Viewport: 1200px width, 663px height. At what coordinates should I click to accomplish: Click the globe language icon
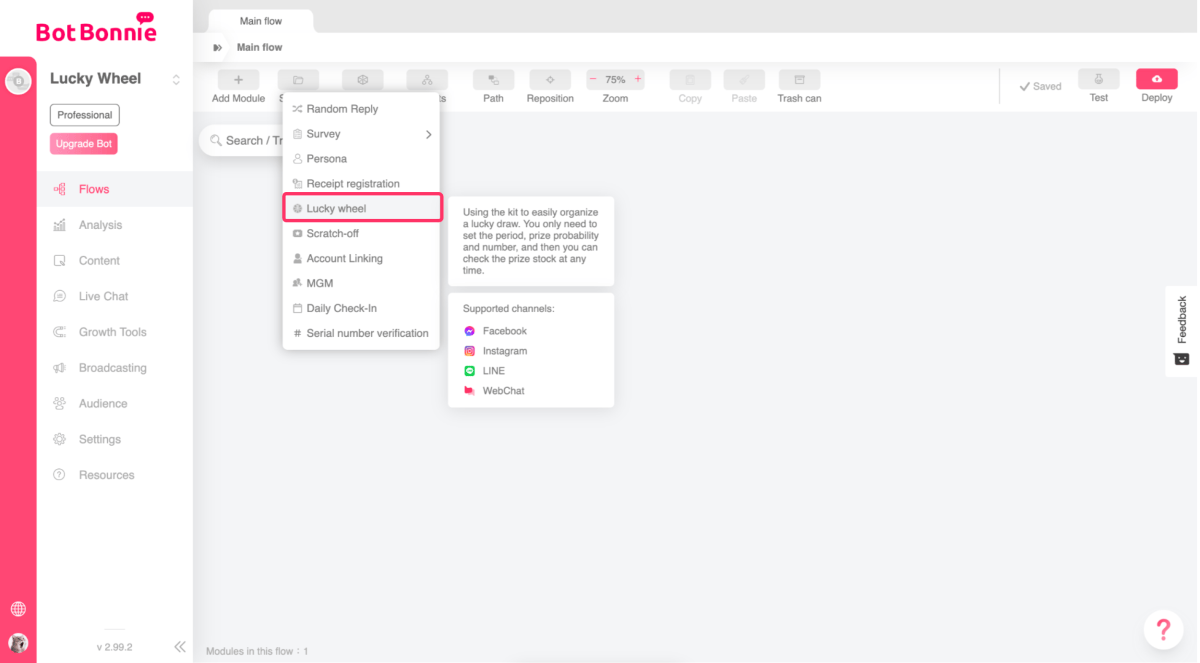click(x=18, y=609)
